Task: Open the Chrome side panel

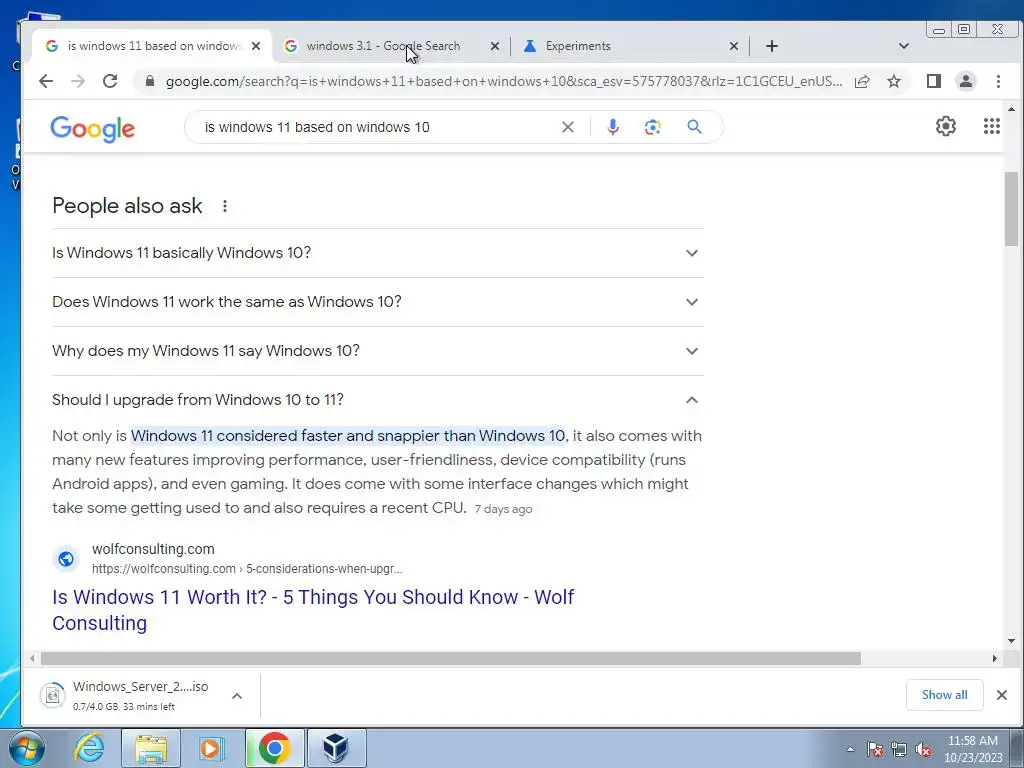Action: click(934, 81)
